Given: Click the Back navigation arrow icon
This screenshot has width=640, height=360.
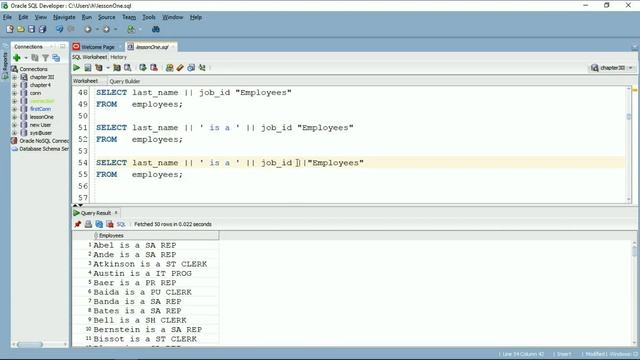Looking at the screenshot, I should click(88, 29).
